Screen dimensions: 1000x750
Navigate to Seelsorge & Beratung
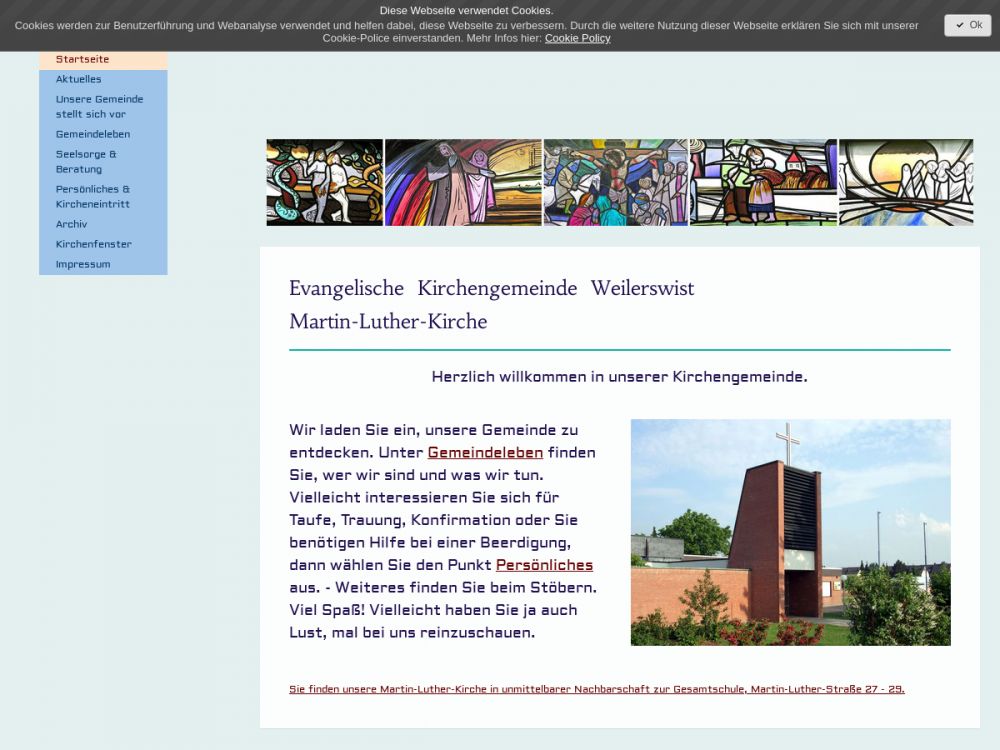click(86, 162)
